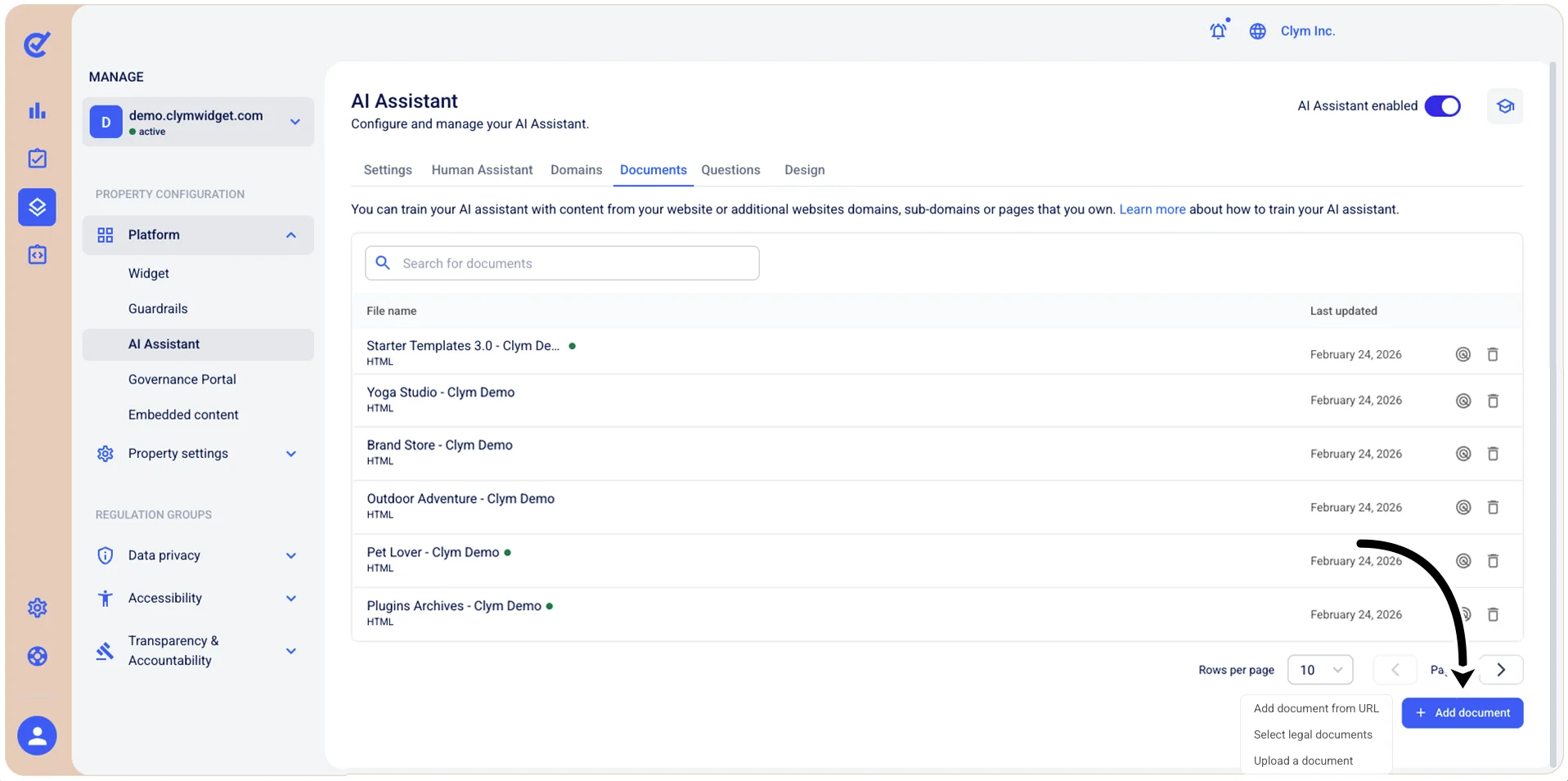Expand Property settings

(x=198, y=454)
